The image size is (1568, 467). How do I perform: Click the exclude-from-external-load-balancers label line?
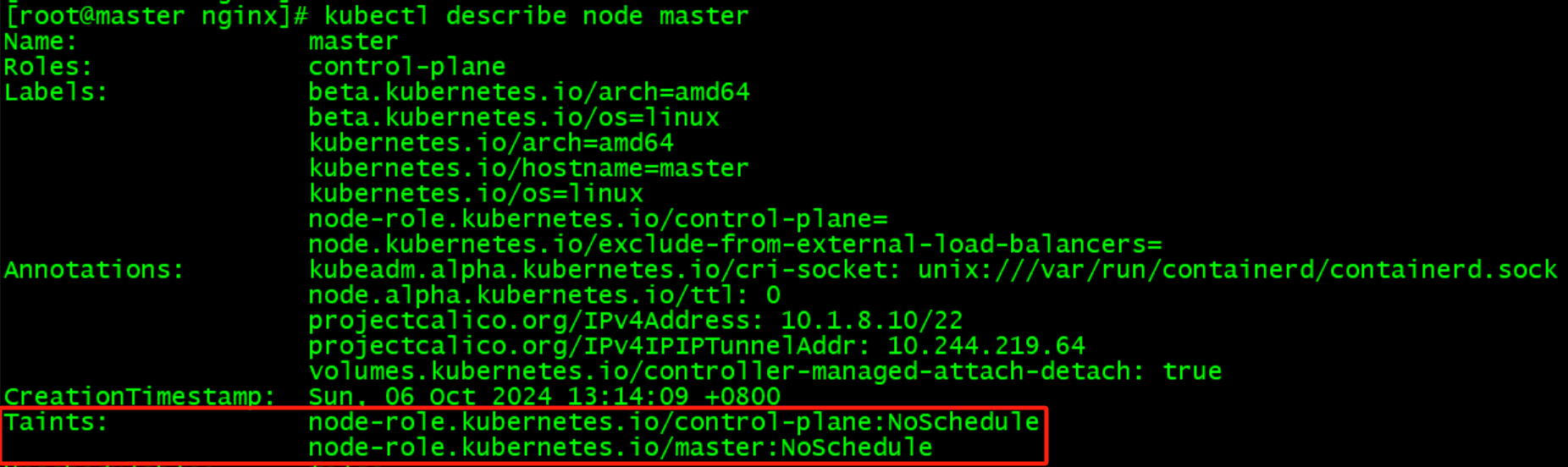click(x=734, y=244)
